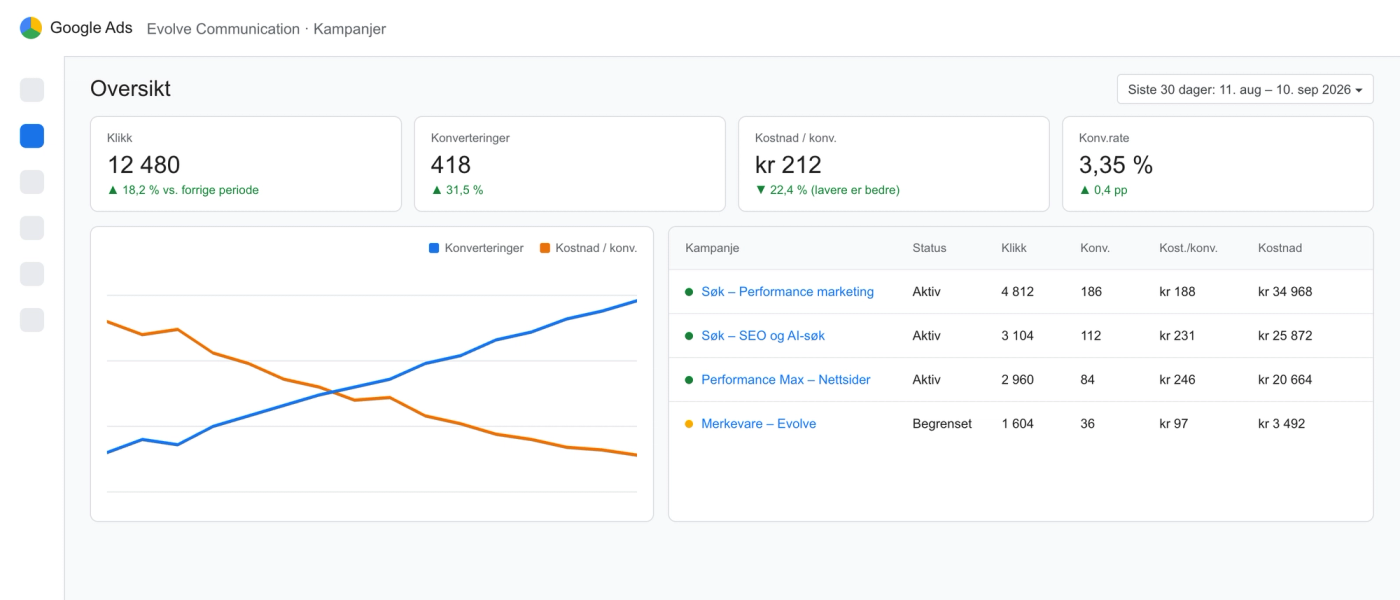The height and width of the screenshot is (600, 1400).
Task: Click 'Evolve Communication · Kampanjer' header text
Action: click(266, 29)
